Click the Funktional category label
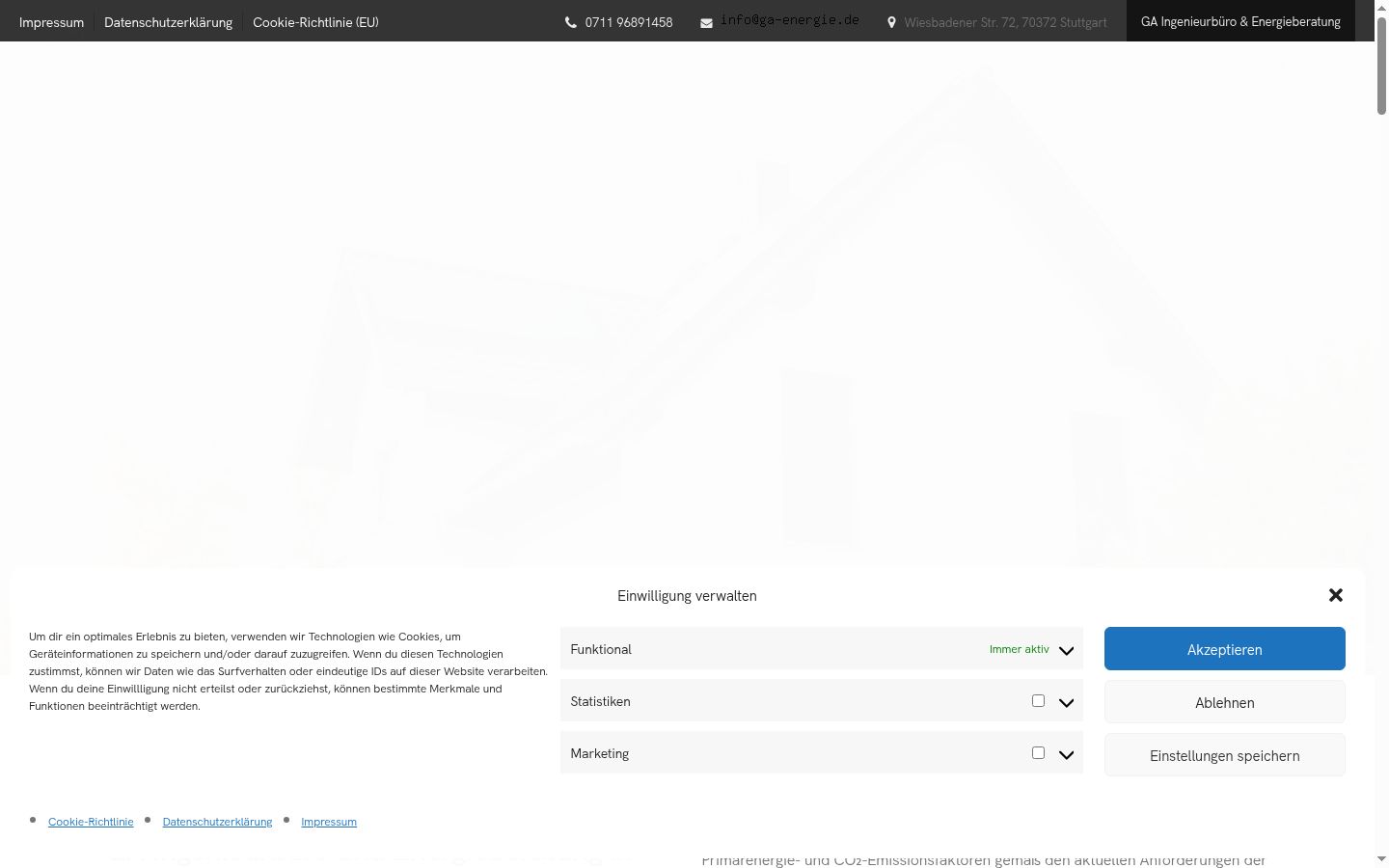This screenshot has width=1389, height=868. pyautogui.click(x=601, y=649)
